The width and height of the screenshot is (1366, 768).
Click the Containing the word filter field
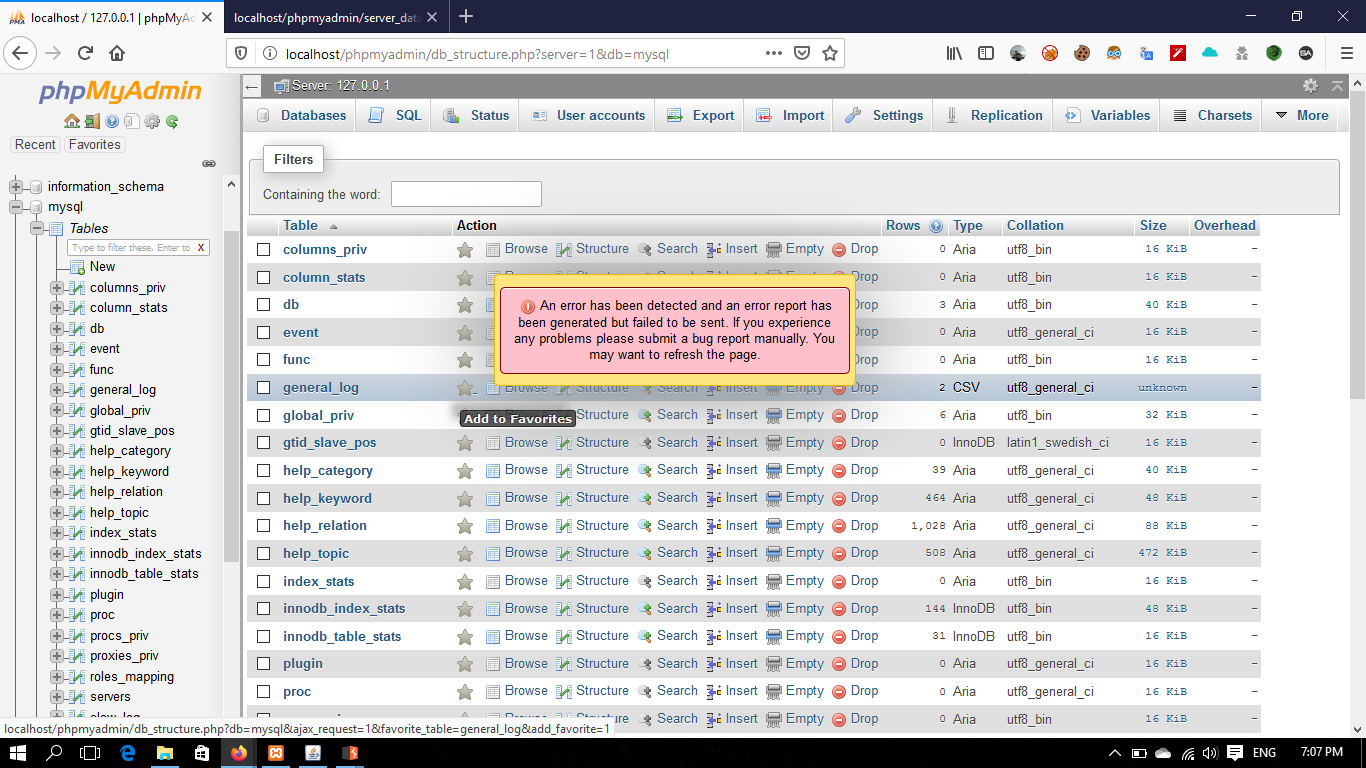[x=466, y=194]
